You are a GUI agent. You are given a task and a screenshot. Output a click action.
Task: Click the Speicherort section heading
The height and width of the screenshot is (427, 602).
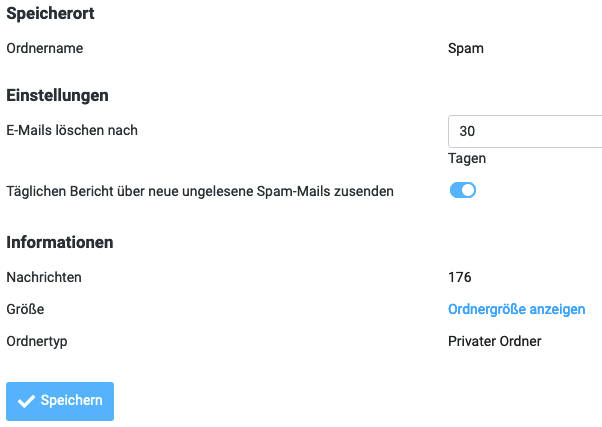58,15
